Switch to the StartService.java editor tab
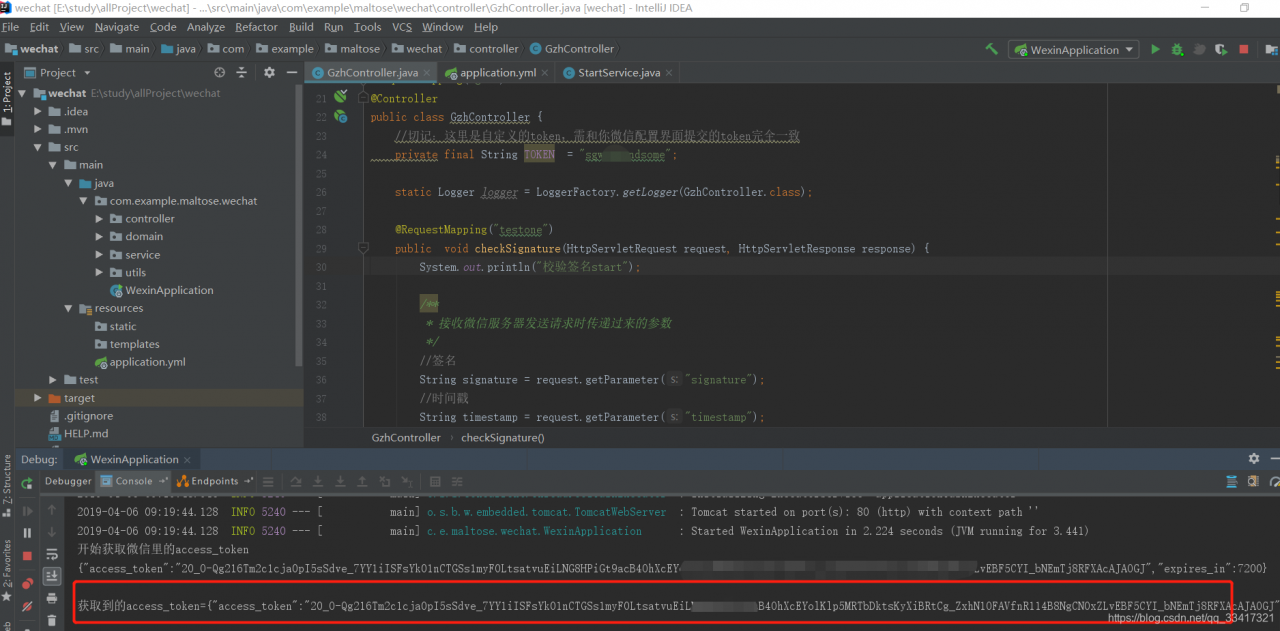This screenshot has width=1280, height=631. point(619,73)
